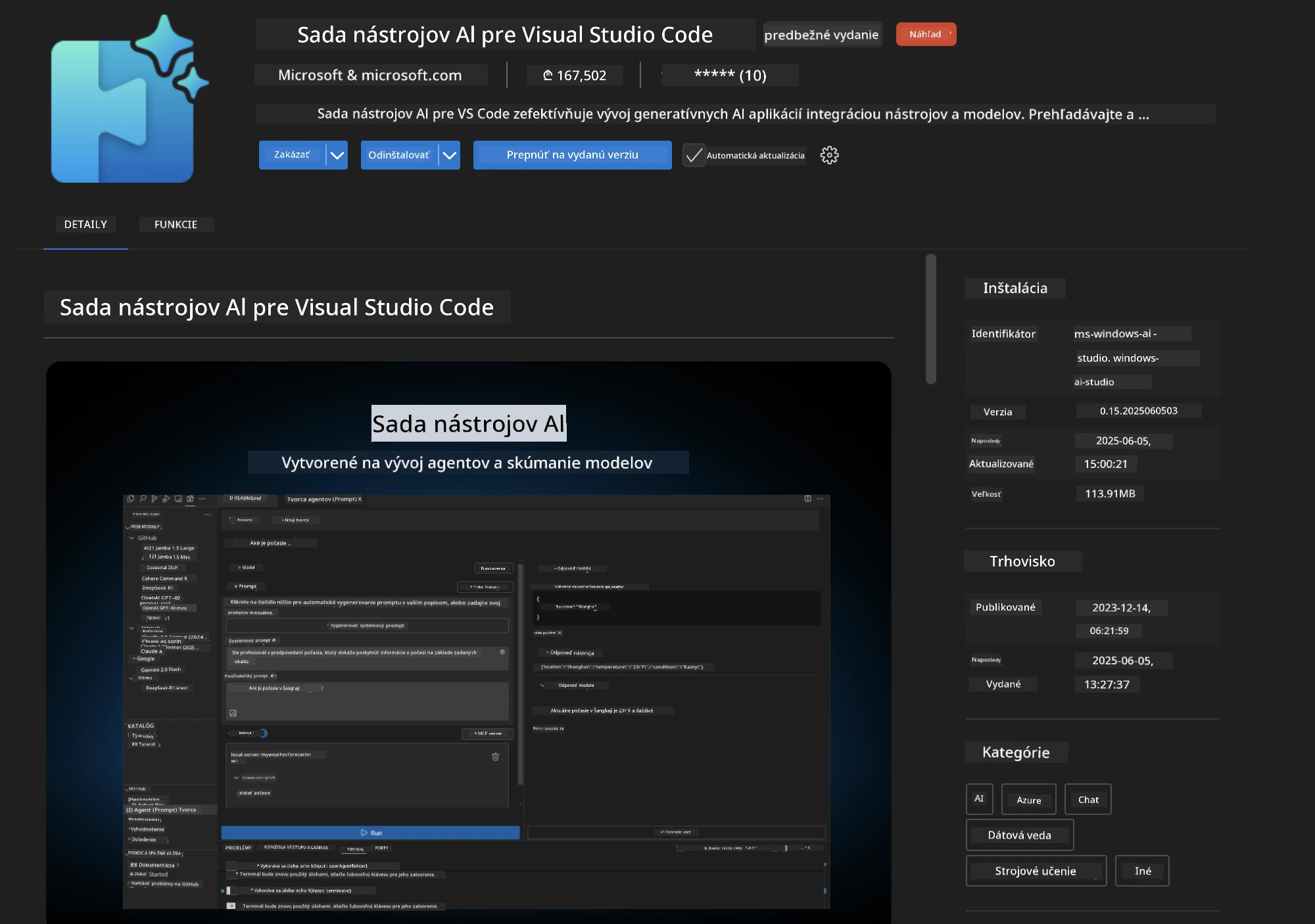Click Search icon in README screenshot
1315x924 pixels.
click(143, 499)
